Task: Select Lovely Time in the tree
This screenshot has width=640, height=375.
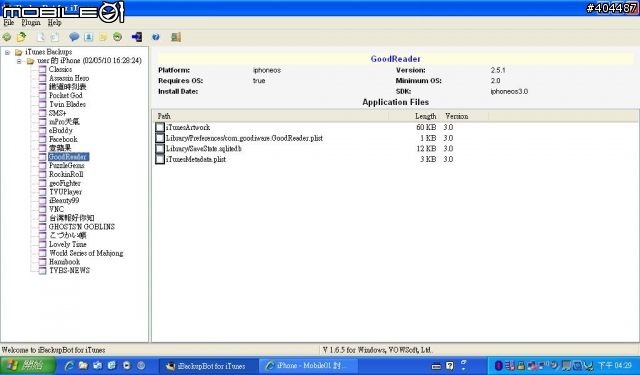Action: [68, 244]
